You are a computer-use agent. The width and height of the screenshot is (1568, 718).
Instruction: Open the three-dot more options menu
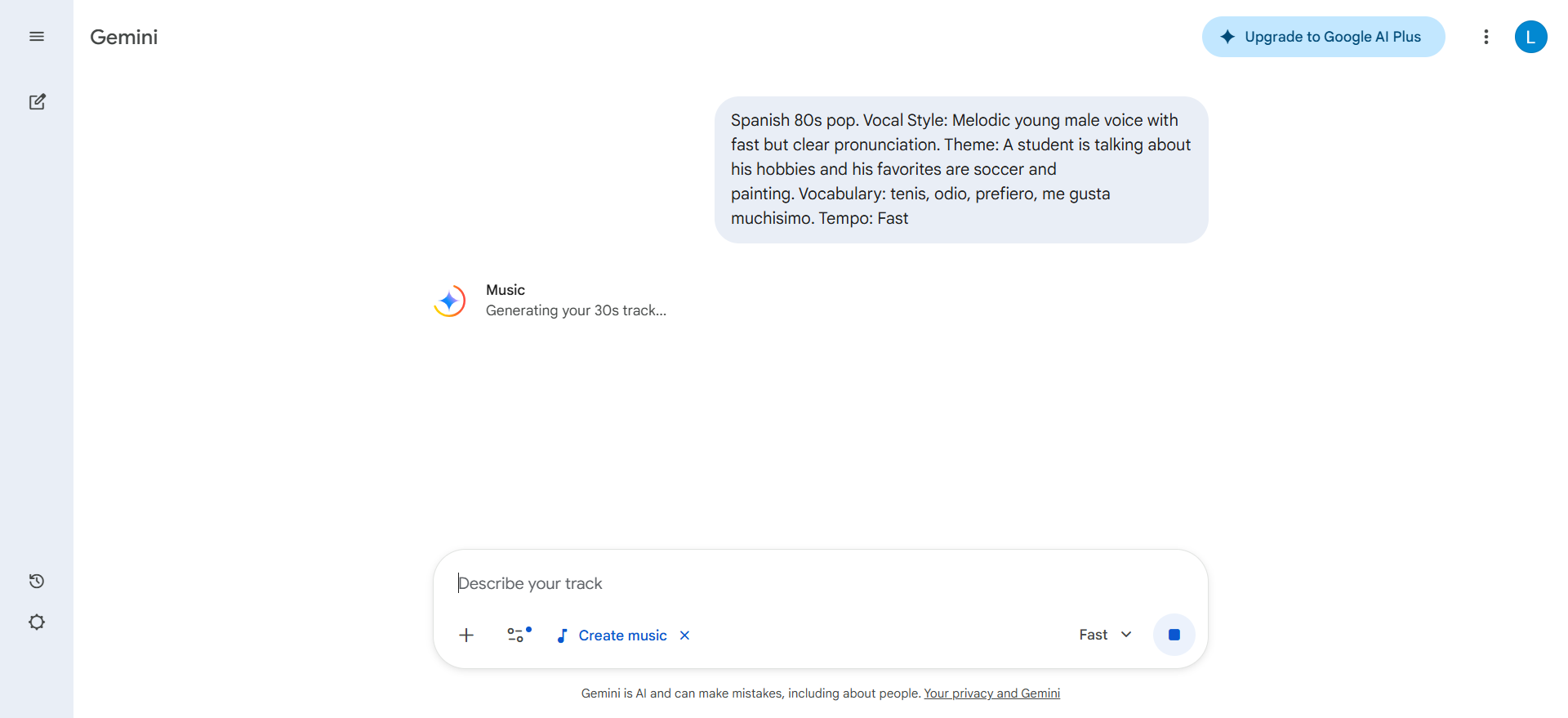point(1486,37)
